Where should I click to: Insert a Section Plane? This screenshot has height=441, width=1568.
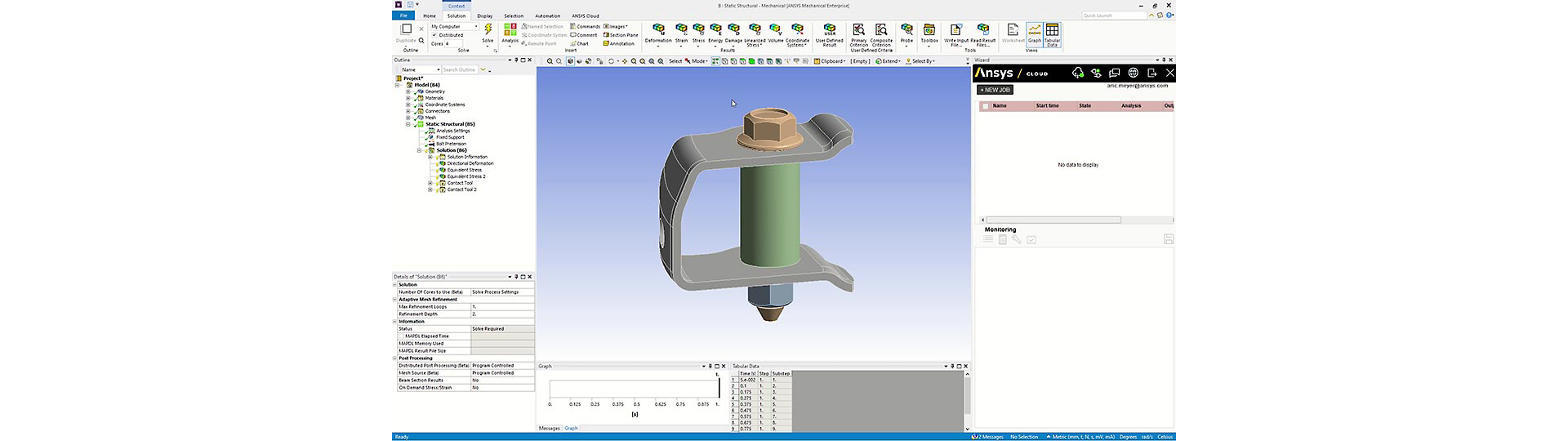[621, 35]
